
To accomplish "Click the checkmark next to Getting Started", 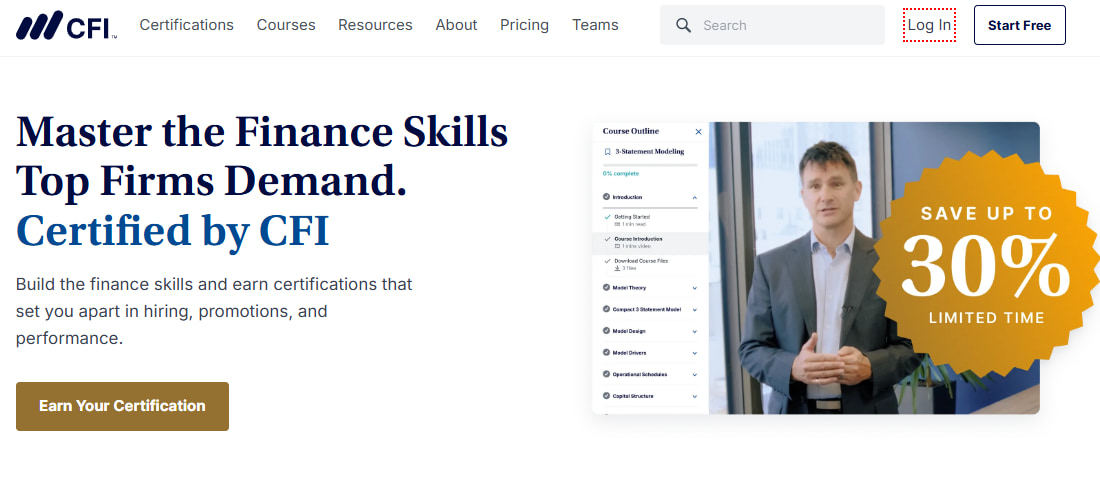I will click(x=607, y=217).
